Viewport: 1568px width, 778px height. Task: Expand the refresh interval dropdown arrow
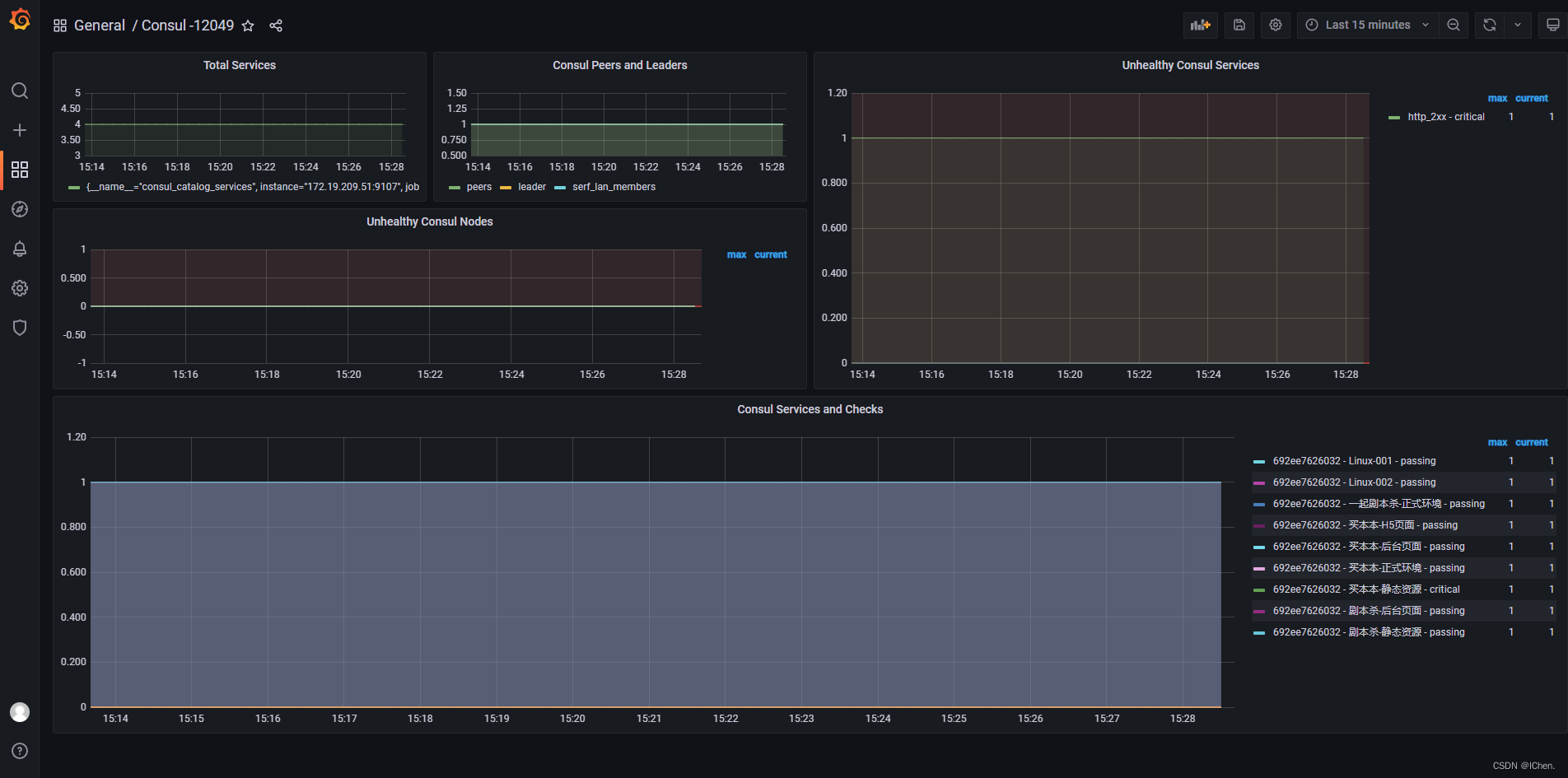[1518, 25]
